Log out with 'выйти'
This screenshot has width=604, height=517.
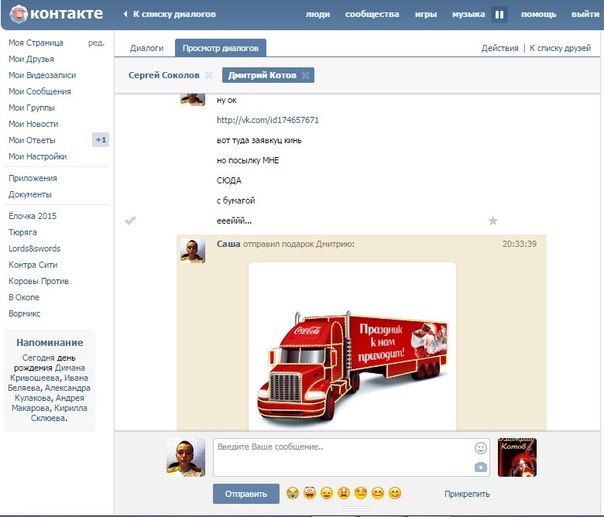(585, 14)
